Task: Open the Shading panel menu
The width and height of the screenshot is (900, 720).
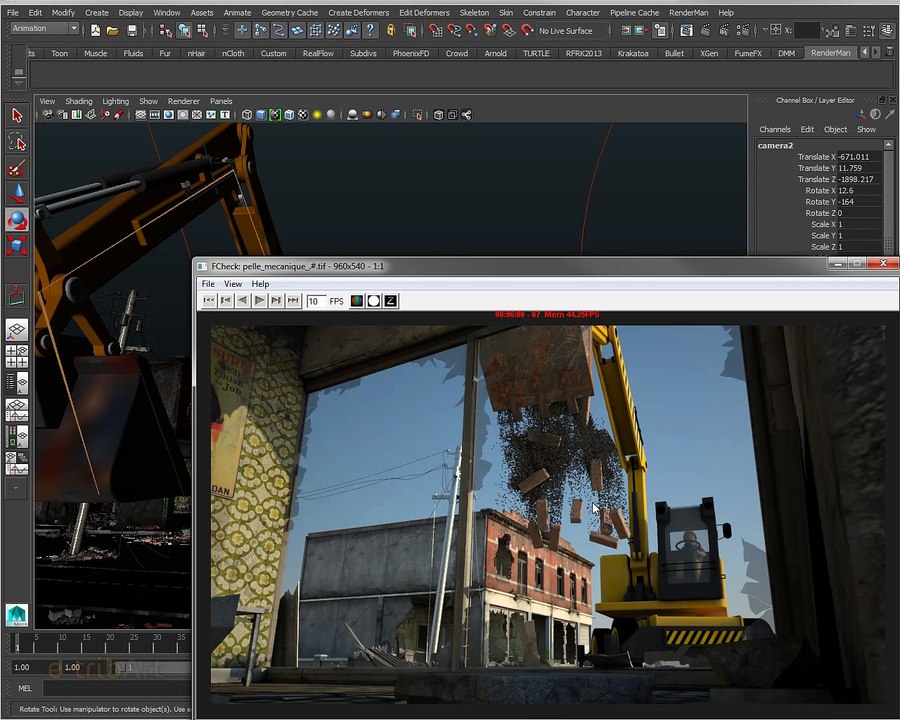Action: (x=79, y=101)
